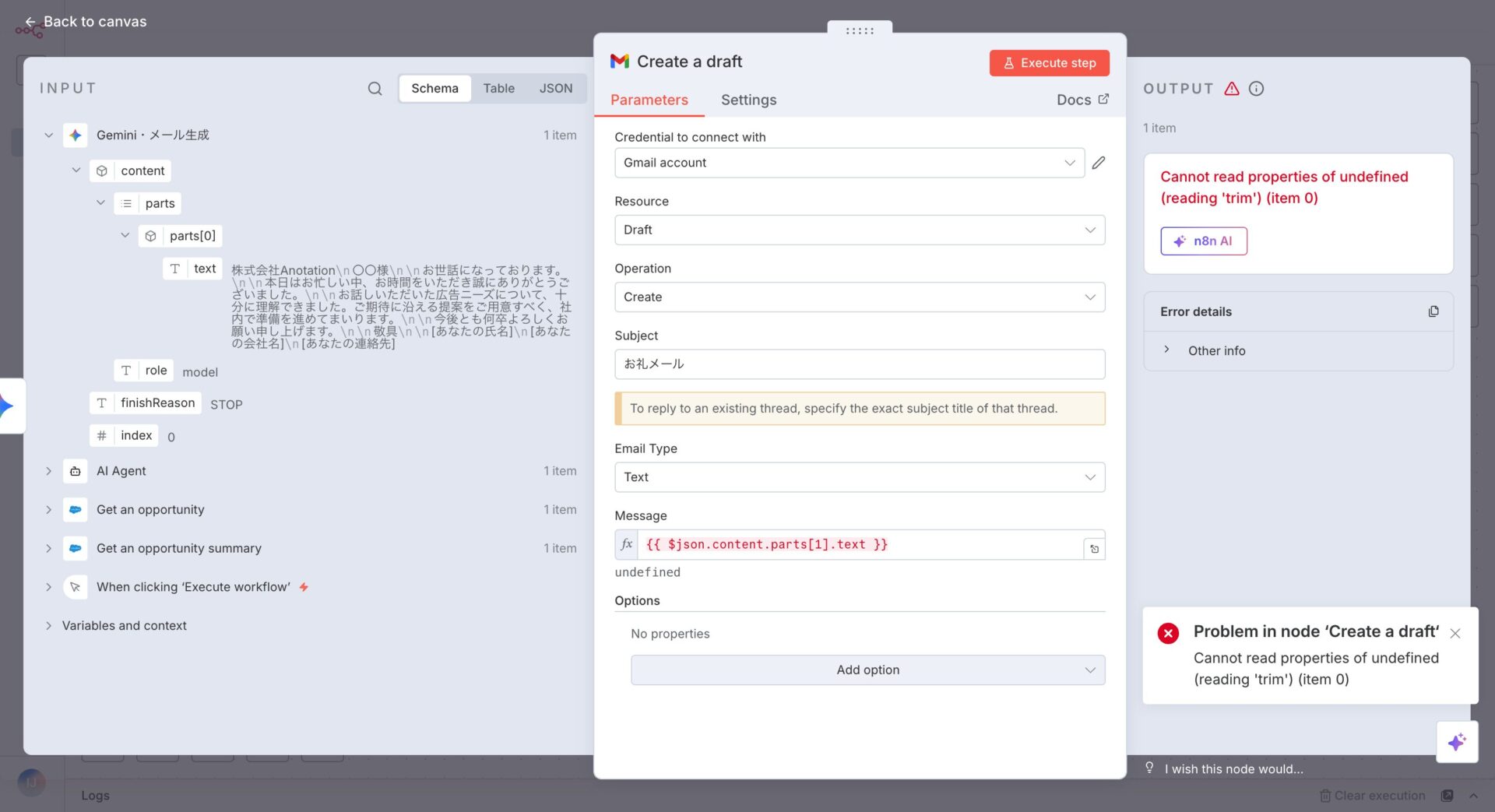Click the search icon in the Input panel
Viewport: 1495px width, 812px height.
point(375,89)
